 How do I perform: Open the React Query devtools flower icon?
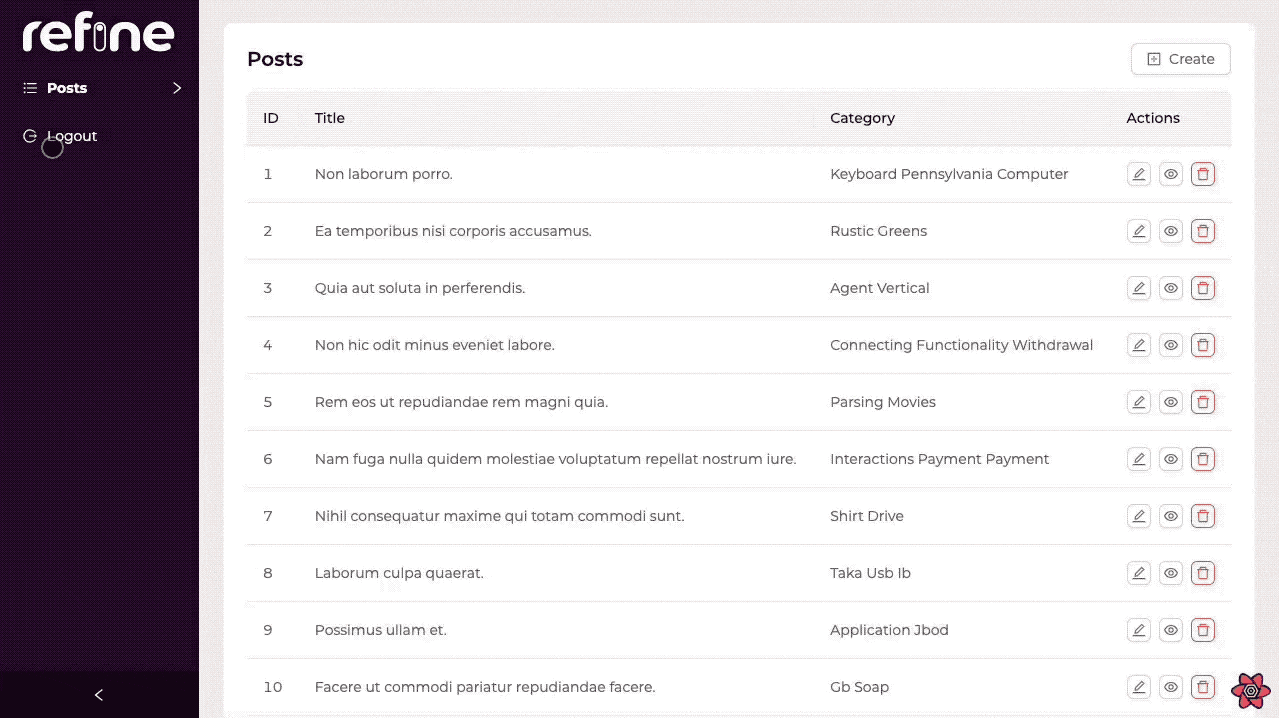coord(1250,691)
